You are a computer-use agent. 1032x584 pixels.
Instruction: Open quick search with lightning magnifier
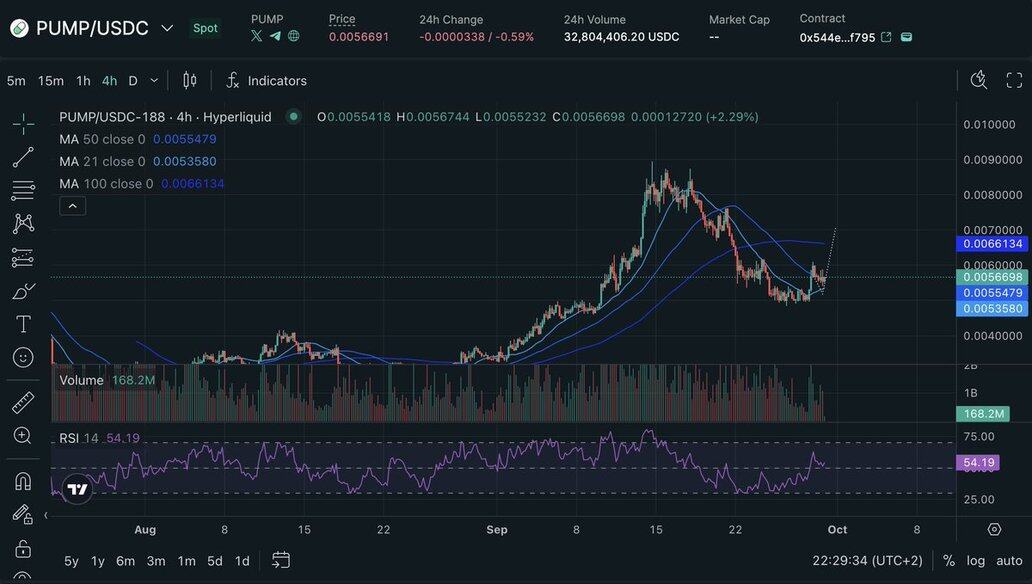click(x=979, y=80)
